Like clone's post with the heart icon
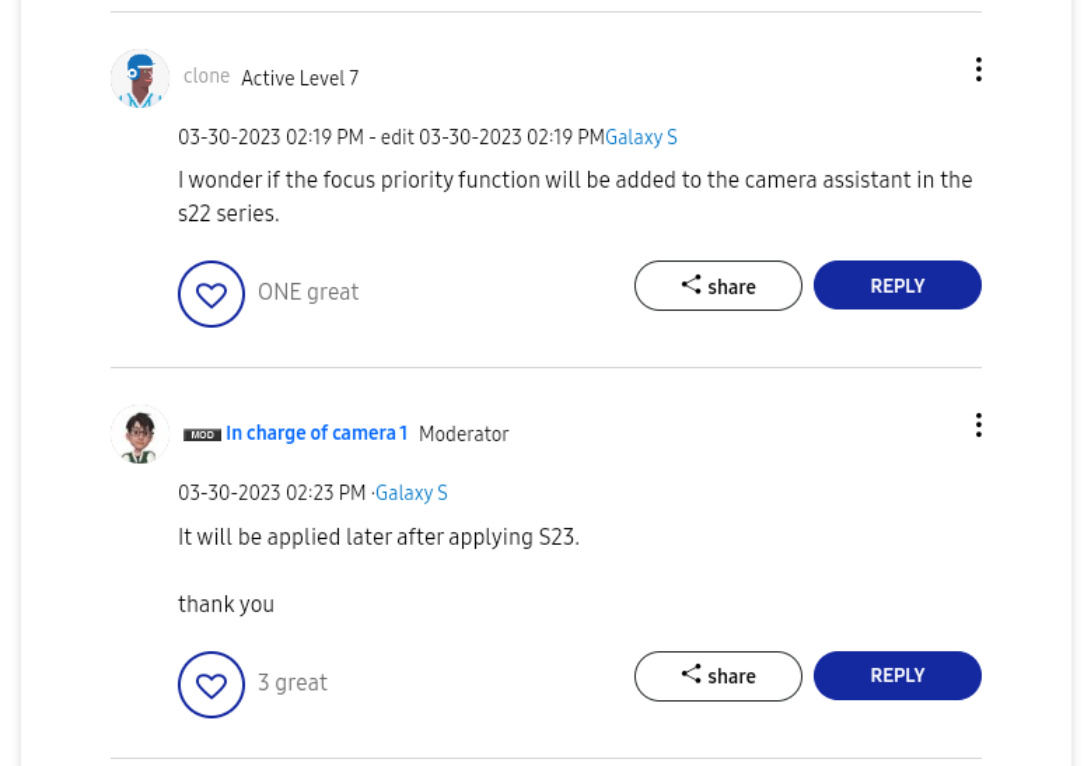1084x766 pixels. (211, 294)
